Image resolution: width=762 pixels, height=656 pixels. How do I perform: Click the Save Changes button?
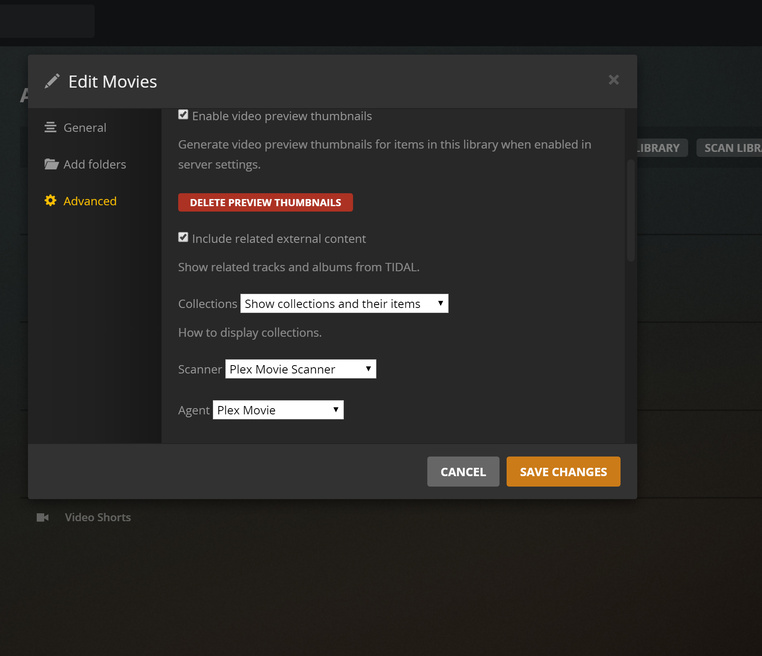coord(563,471)
